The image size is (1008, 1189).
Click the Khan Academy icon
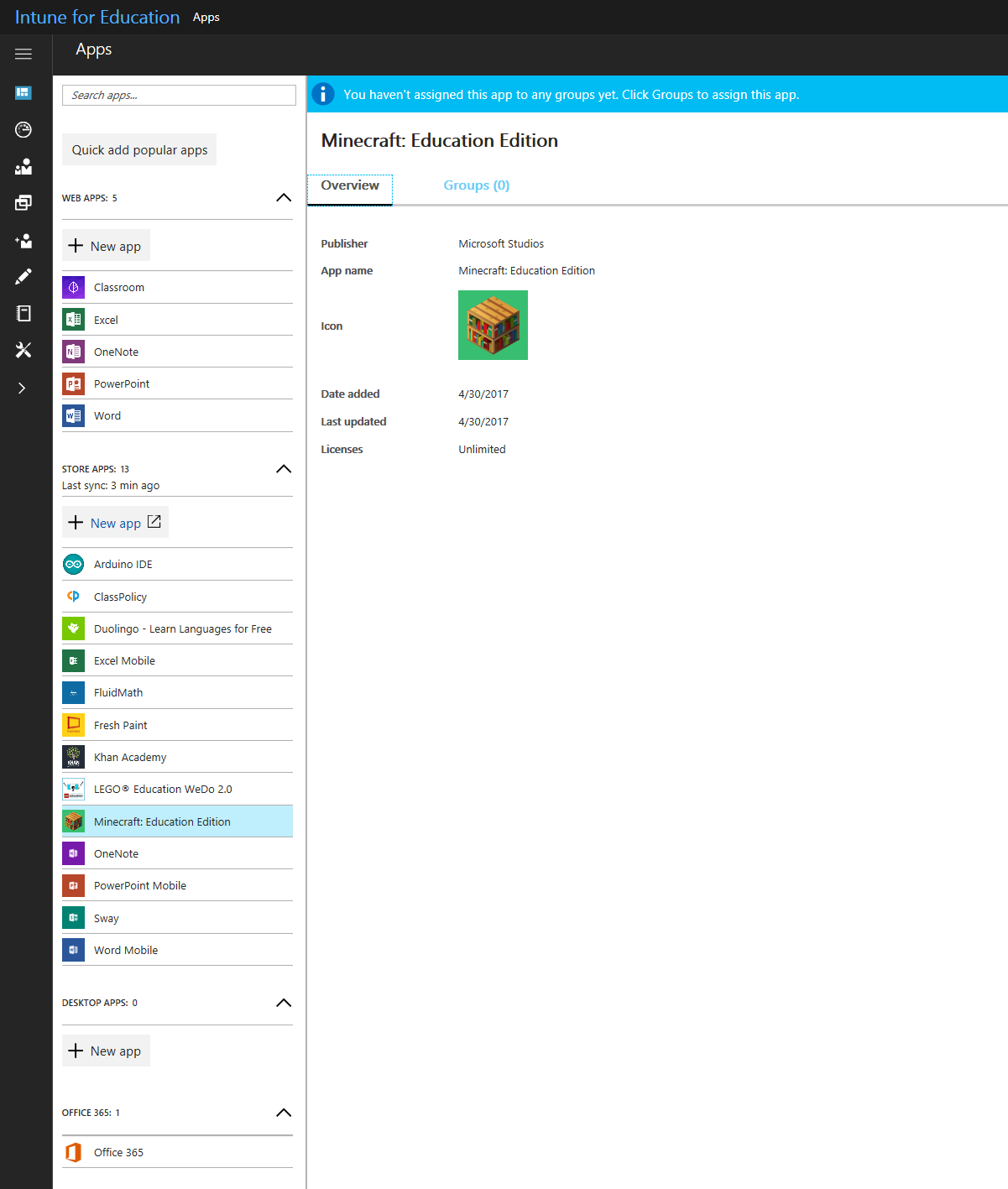74,757
